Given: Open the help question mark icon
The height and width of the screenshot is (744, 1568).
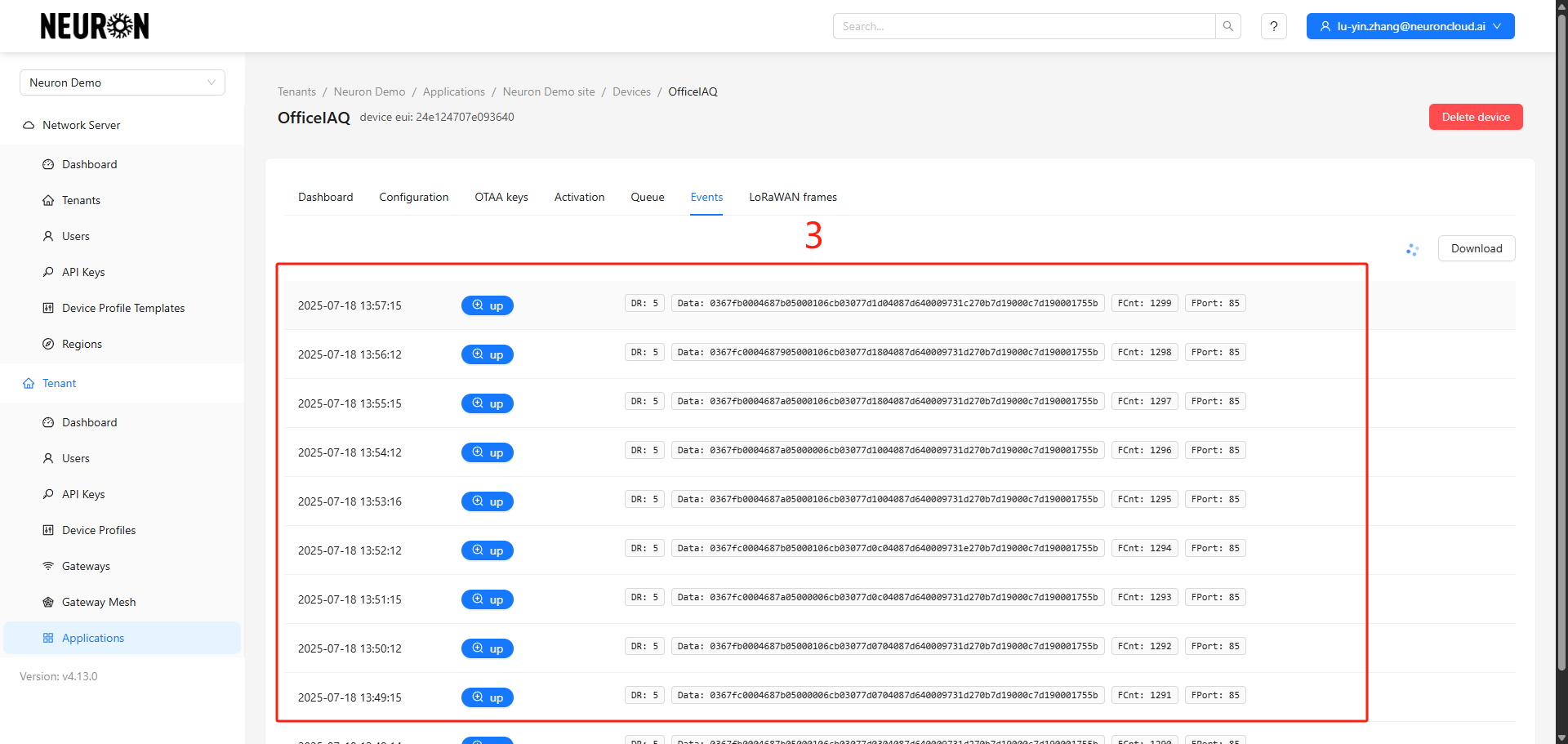Looking at the screenshot, I should pyautogui.click(x=1274, y=26).
